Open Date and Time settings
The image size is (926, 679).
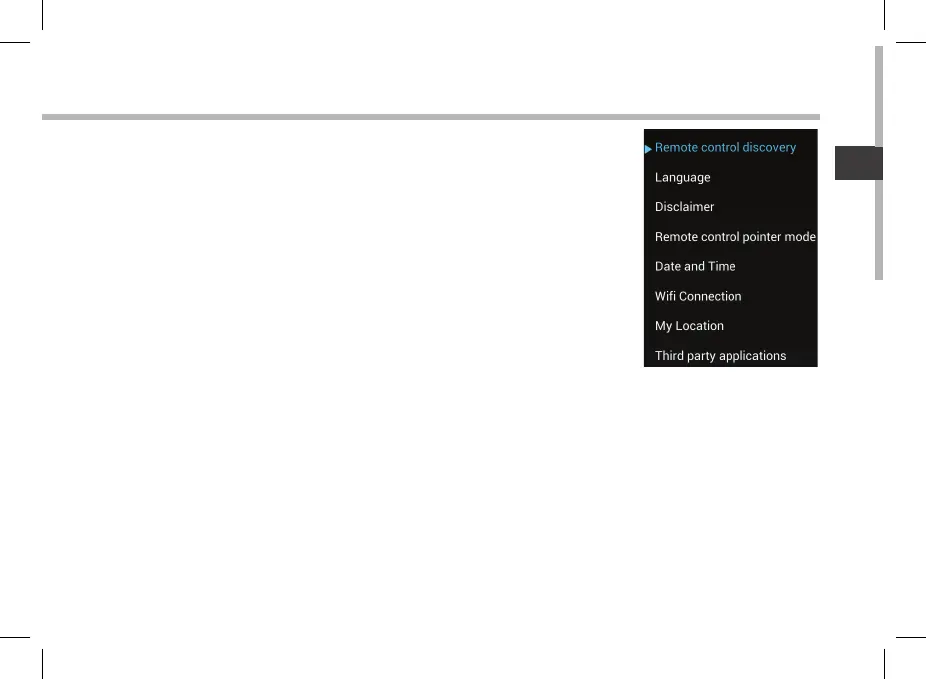click(695, 266)
